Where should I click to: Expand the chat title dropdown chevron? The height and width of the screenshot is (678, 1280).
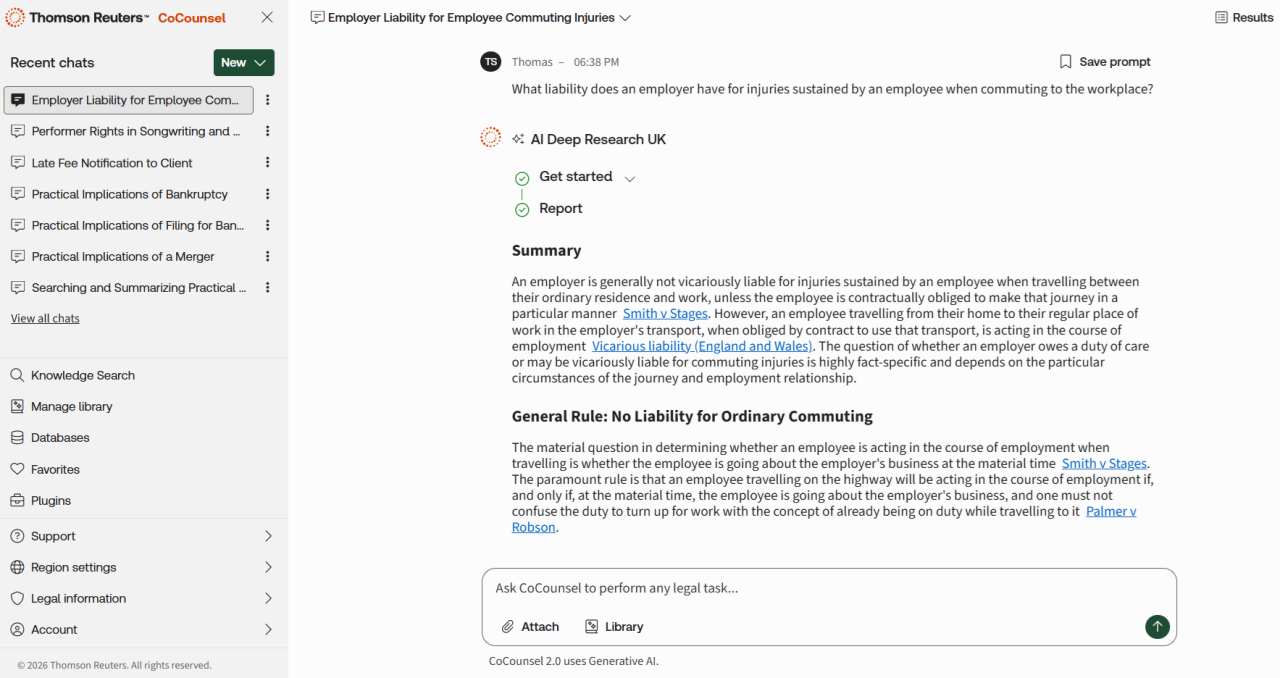click(x=625, y=18)
